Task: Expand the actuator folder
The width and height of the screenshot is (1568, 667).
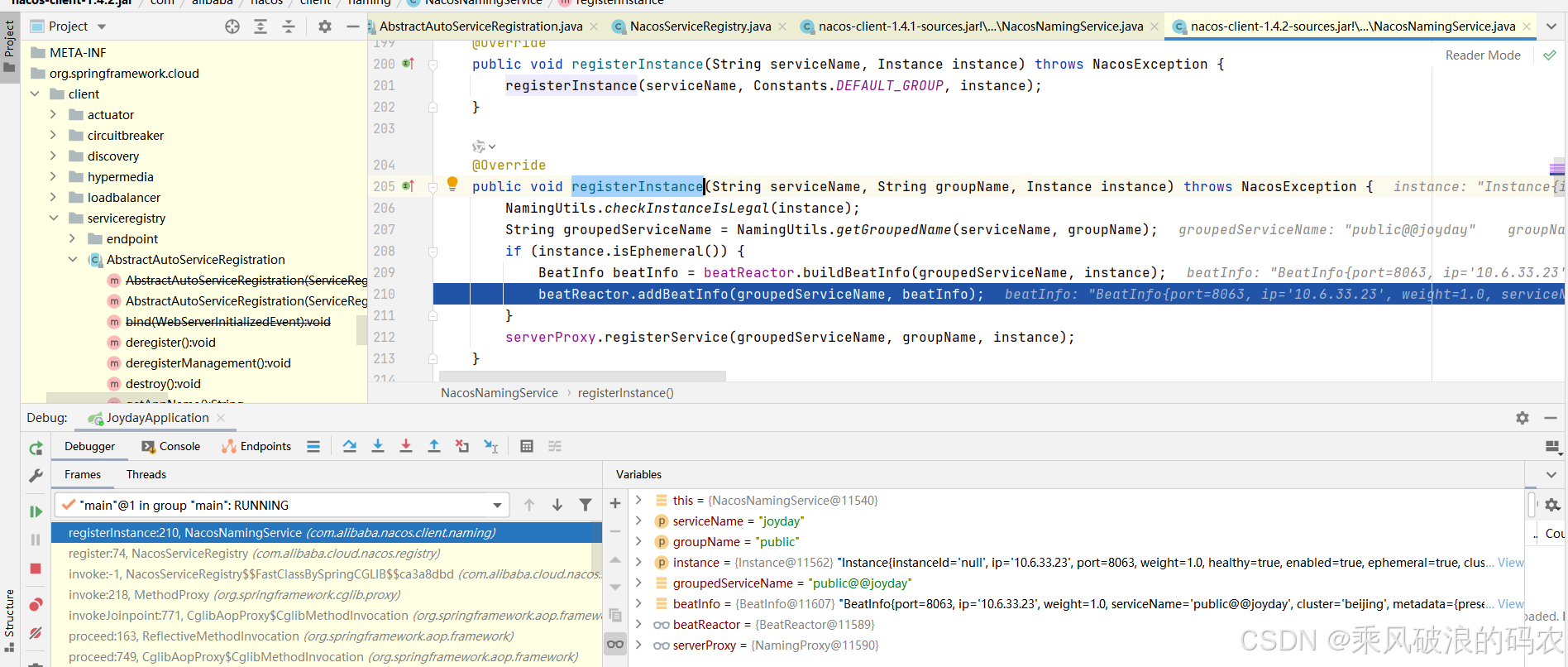Action: click(x=54, y=115)
